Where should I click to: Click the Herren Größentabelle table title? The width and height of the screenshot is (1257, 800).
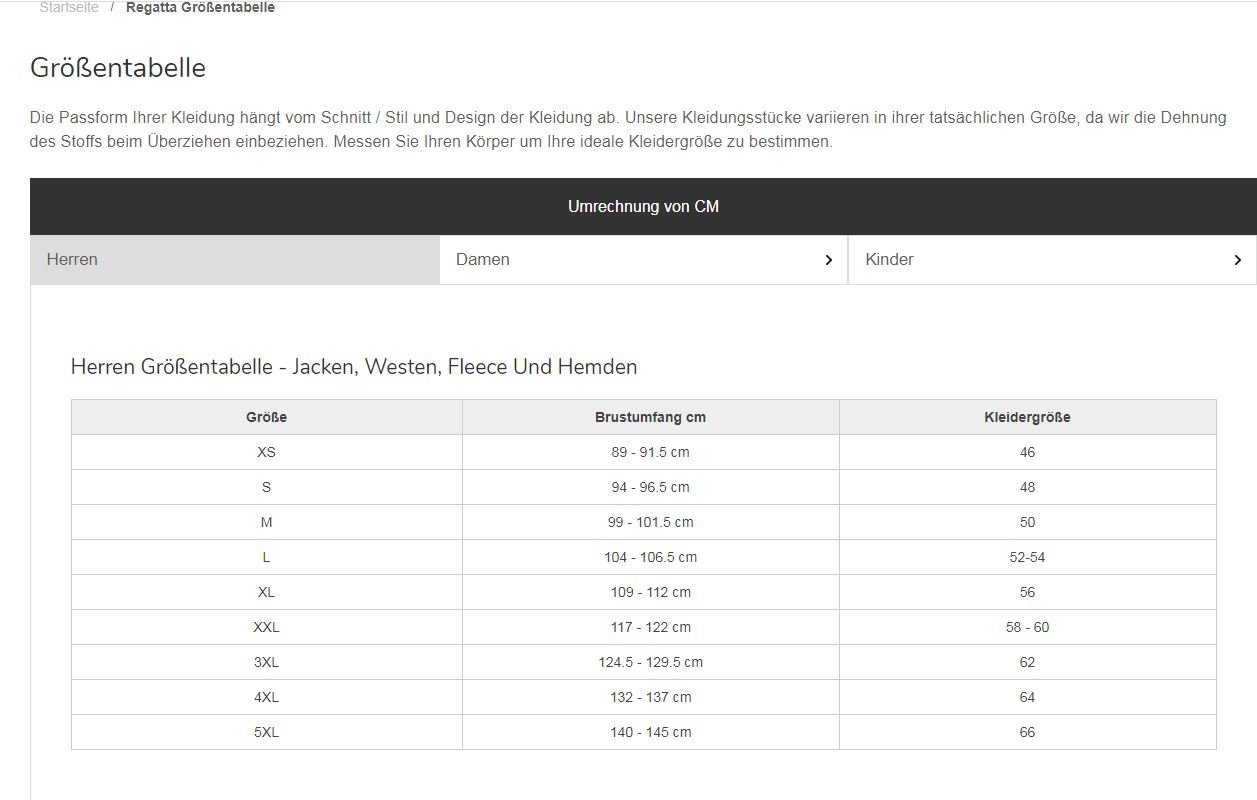tap(354, 367)
